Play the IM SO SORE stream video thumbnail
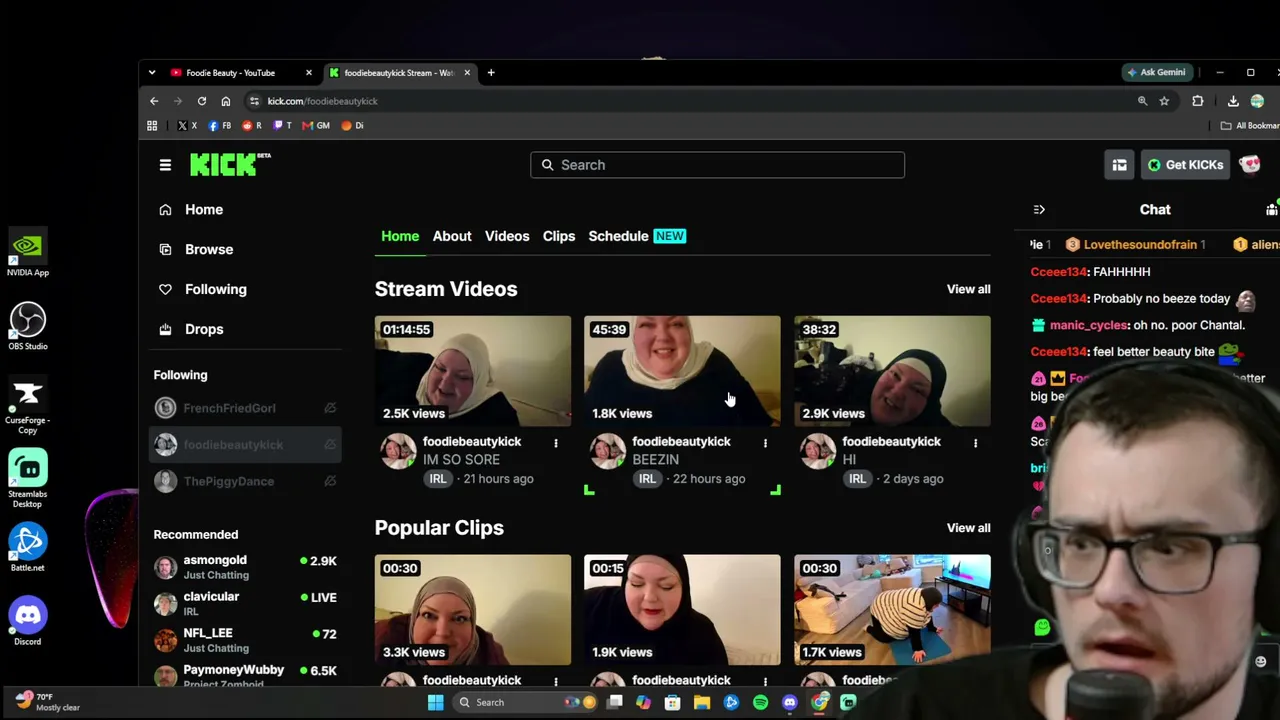 pos(473,371)
